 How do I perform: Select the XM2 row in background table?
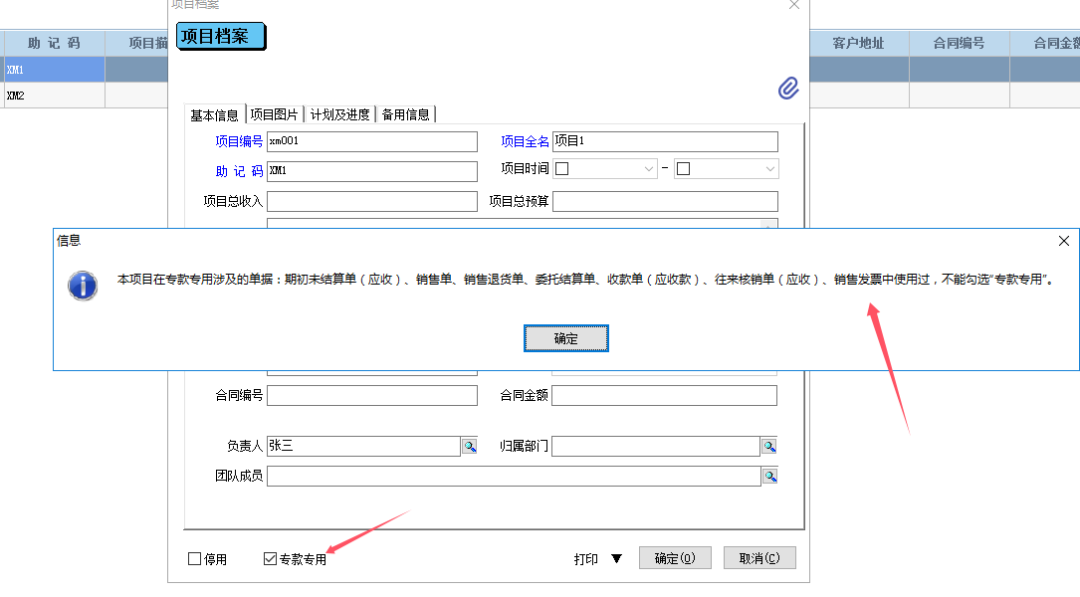pos(54,95)
